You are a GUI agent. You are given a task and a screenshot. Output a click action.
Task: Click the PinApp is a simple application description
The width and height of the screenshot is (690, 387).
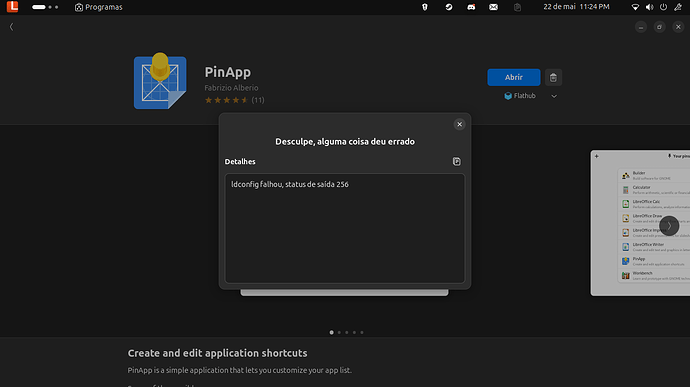[239, 370]
